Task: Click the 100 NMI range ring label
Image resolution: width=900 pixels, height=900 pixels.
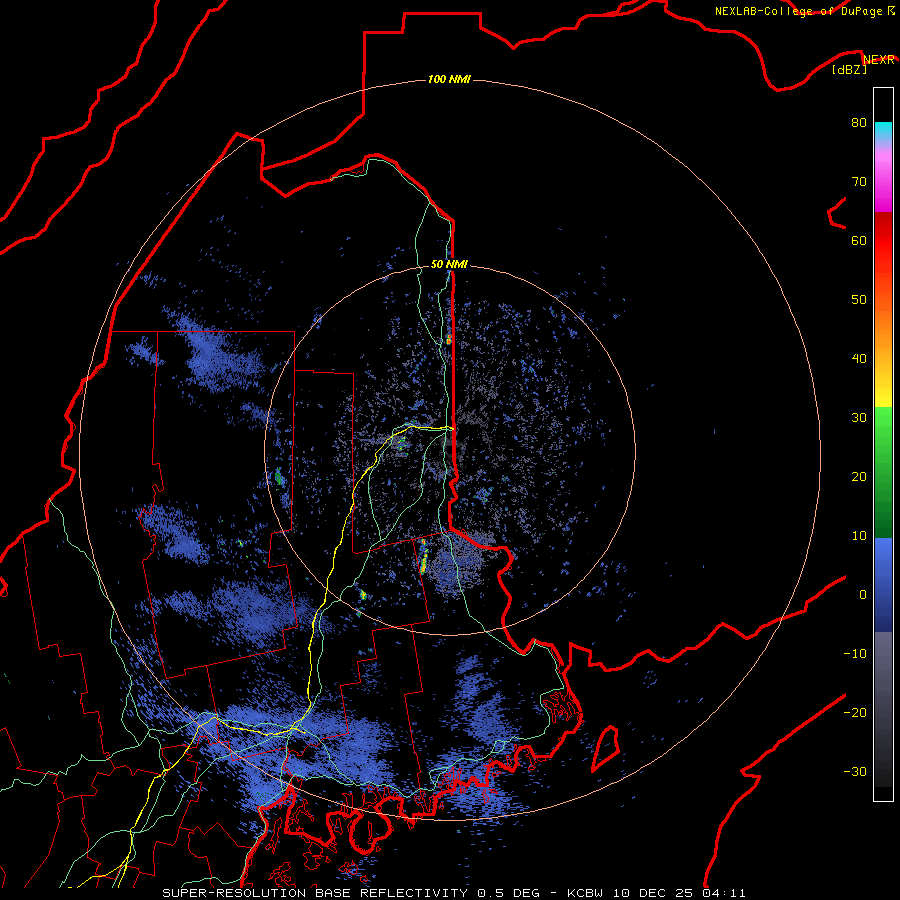Action: (449, 79)
